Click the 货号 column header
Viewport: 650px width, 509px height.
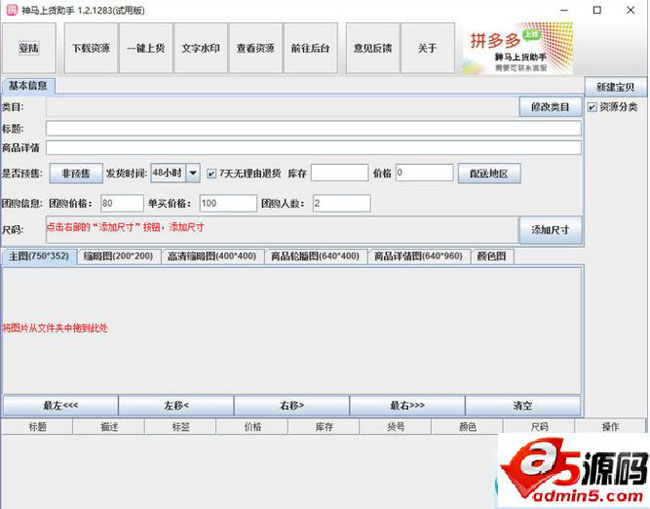(396, 427)
